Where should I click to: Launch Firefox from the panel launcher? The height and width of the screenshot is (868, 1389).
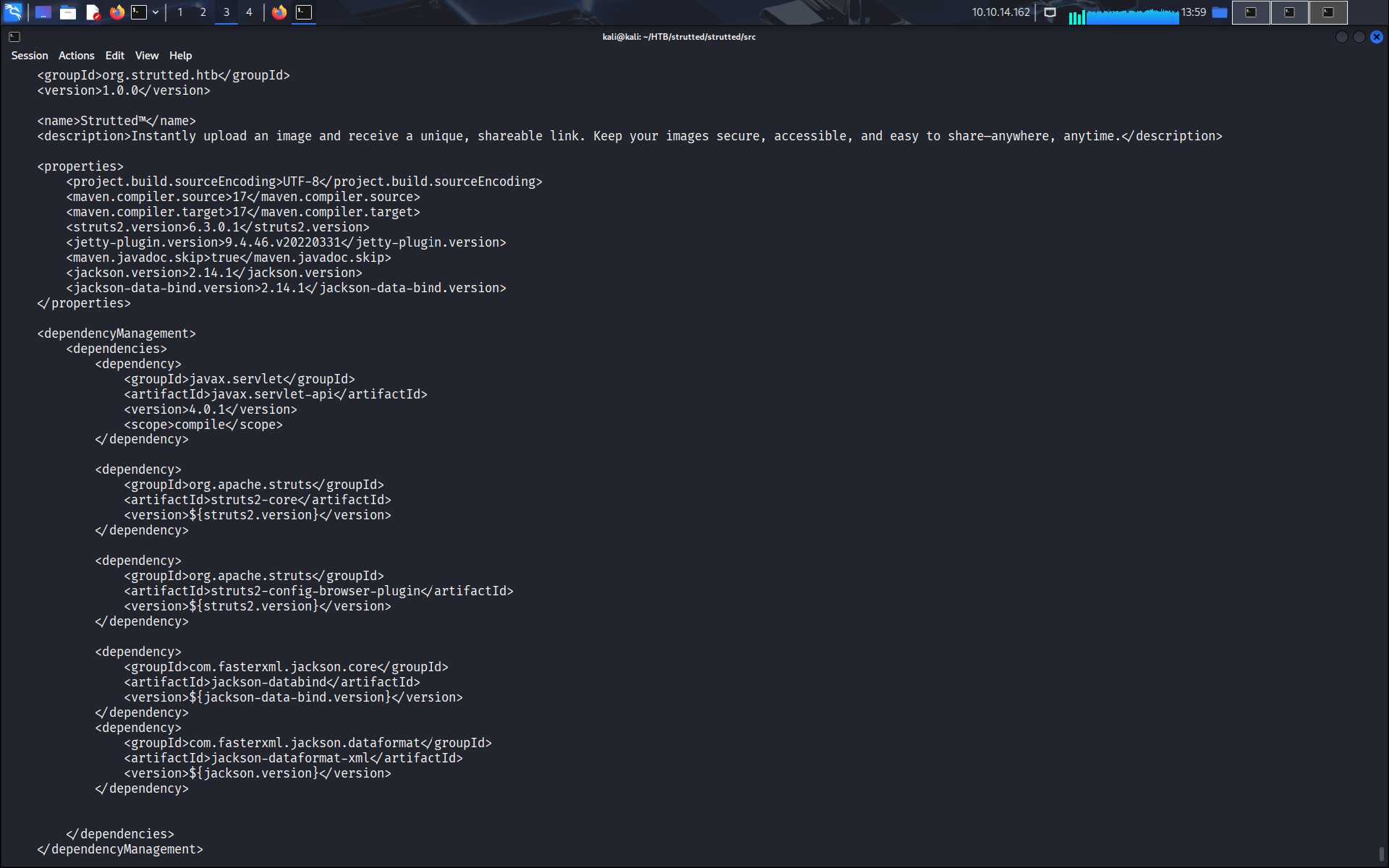(x=116, y=12)
